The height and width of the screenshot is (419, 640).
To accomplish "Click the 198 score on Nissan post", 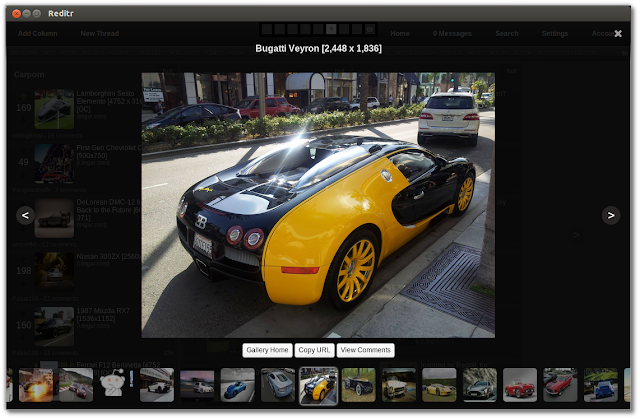I will 24,270.
